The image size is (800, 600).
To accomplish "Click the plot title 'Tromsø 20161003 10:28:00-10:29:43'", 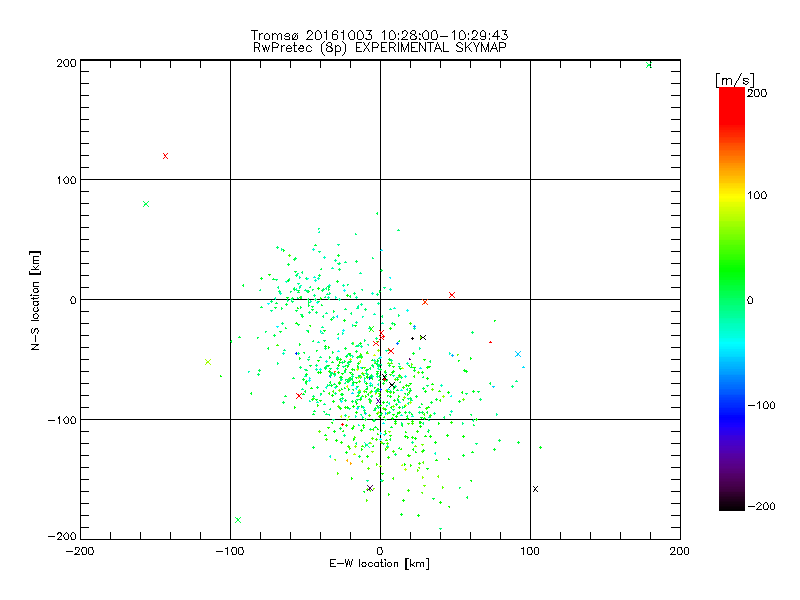I will point(379,35).
